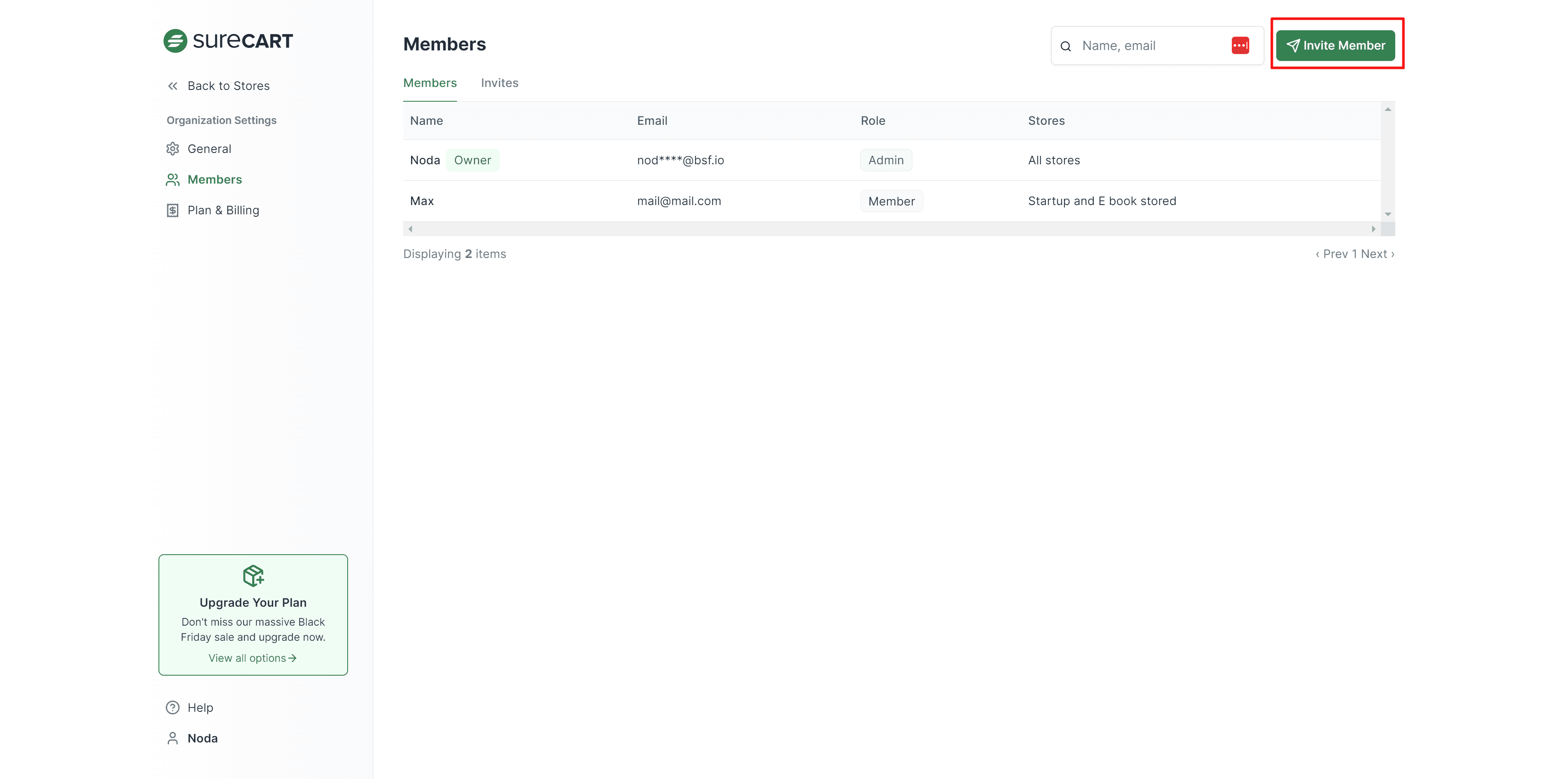Click the search magnifier icon
The image size is (1568, 779).
[x=1066, y=46]
